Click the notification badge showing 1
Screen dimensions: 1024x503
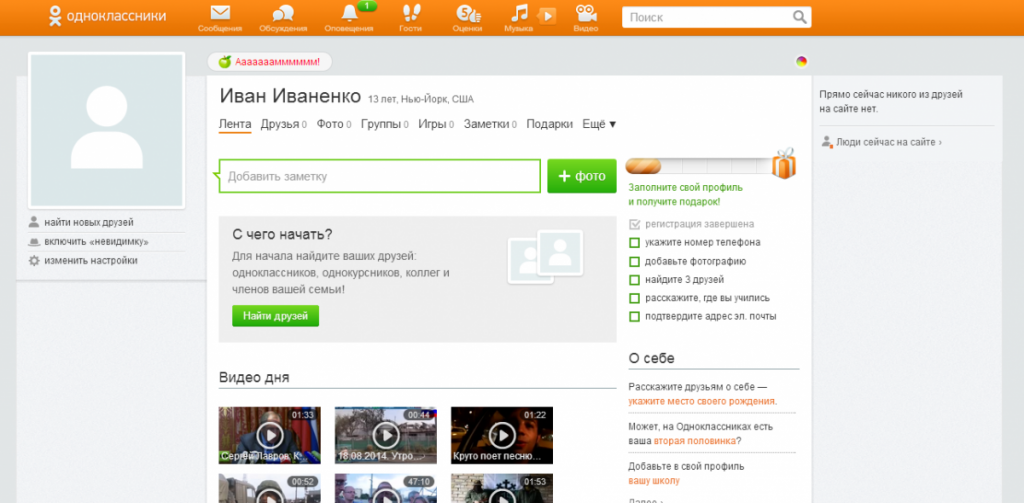tap(368, 6)
